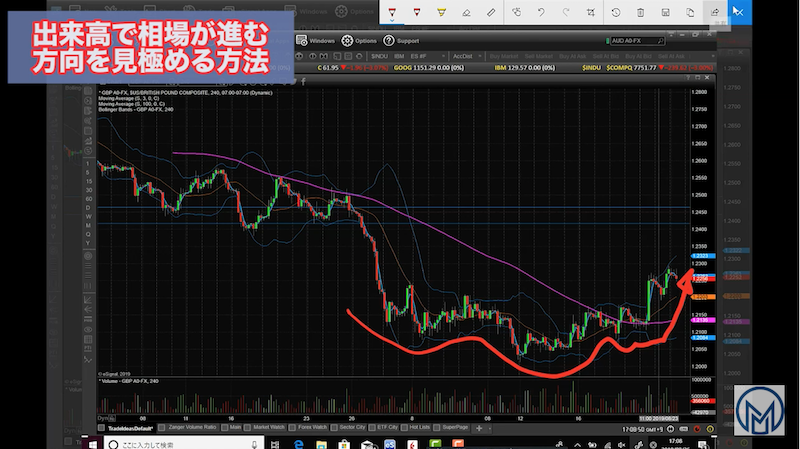Screen dimensions: 800x449
Task: Choose the eraser tool
Action: (x=465, y=12)
